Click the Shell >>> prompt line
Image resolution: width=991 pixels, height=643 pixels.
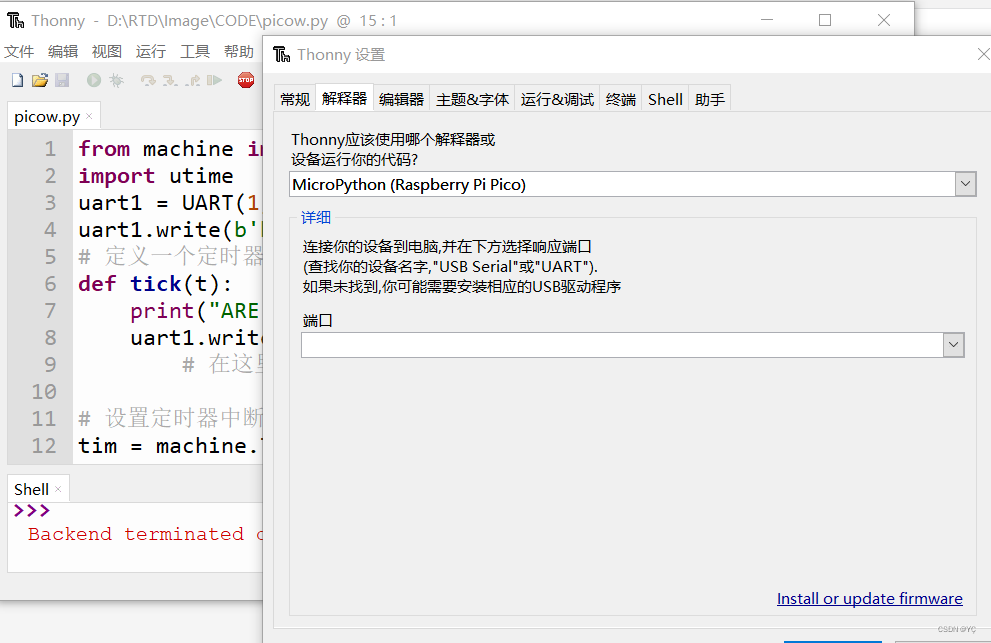pos(32,511)
